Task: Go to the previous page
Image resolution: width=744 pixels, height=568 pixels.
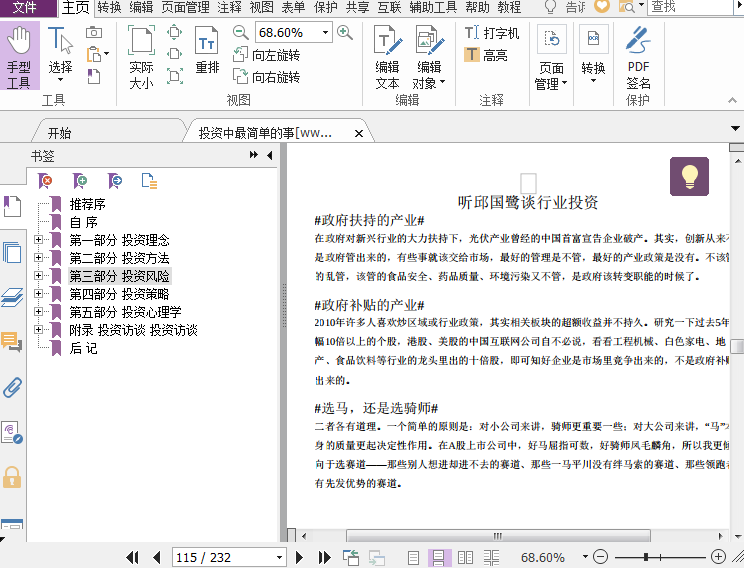Action: click(157, 558)
